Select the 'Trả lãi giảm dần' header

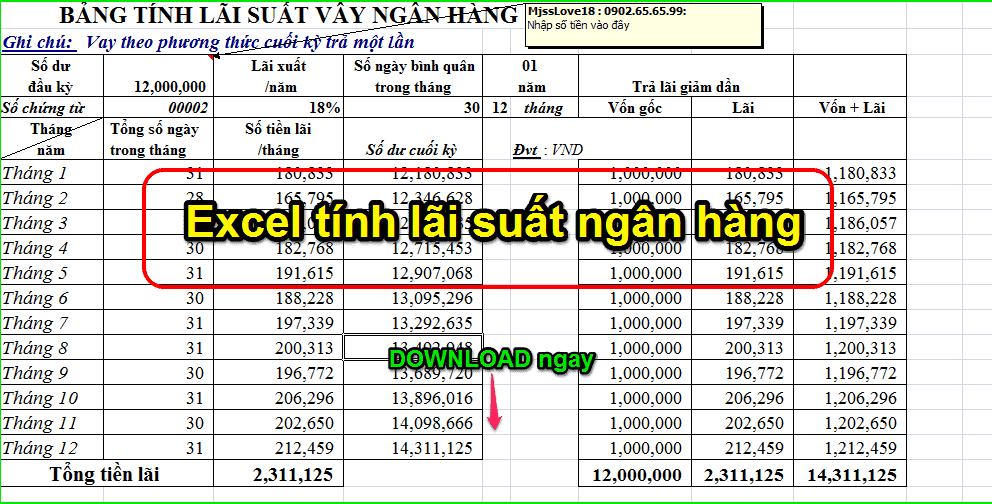tap(686, 88)
